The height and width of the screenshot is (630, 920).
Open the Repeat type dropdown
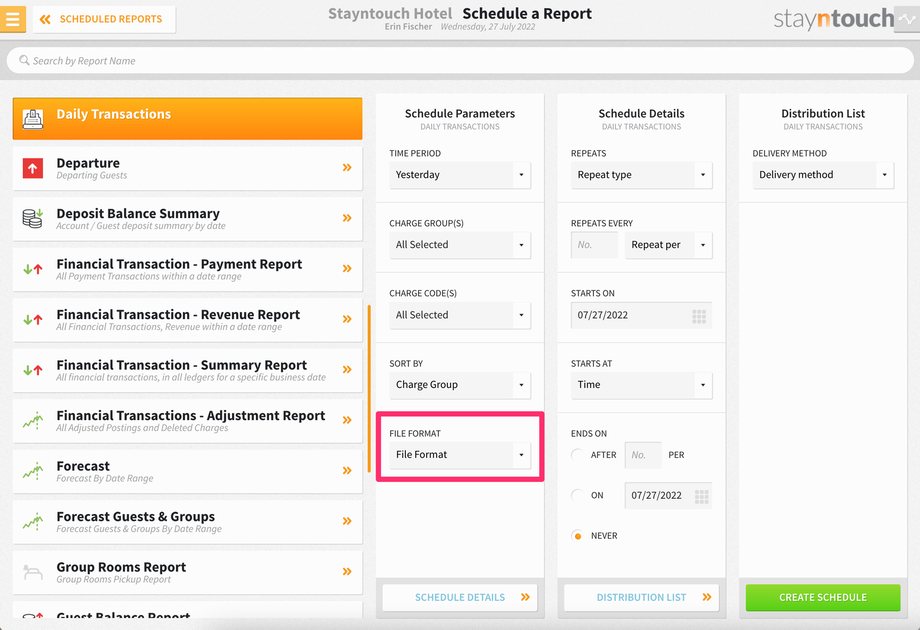(641, 175)
